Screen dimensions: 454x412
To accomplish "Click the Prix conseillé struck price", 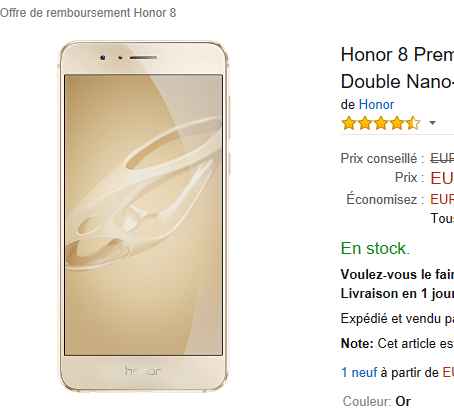I will (442, 158).
